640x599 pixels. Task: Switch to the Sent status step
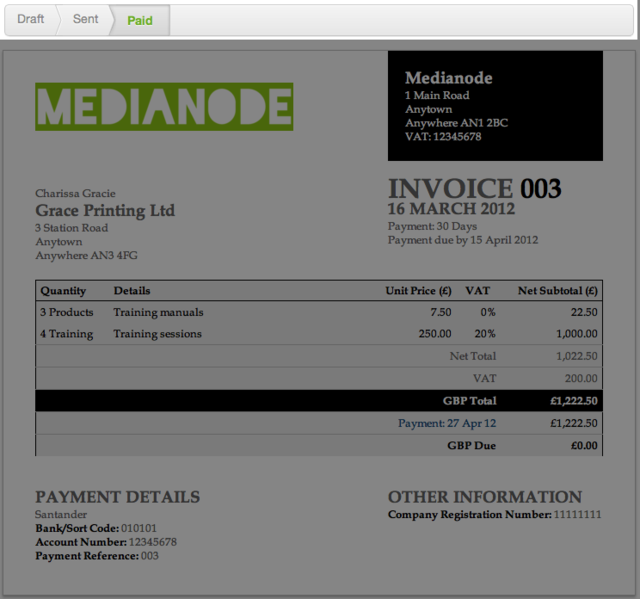[86, 19]
